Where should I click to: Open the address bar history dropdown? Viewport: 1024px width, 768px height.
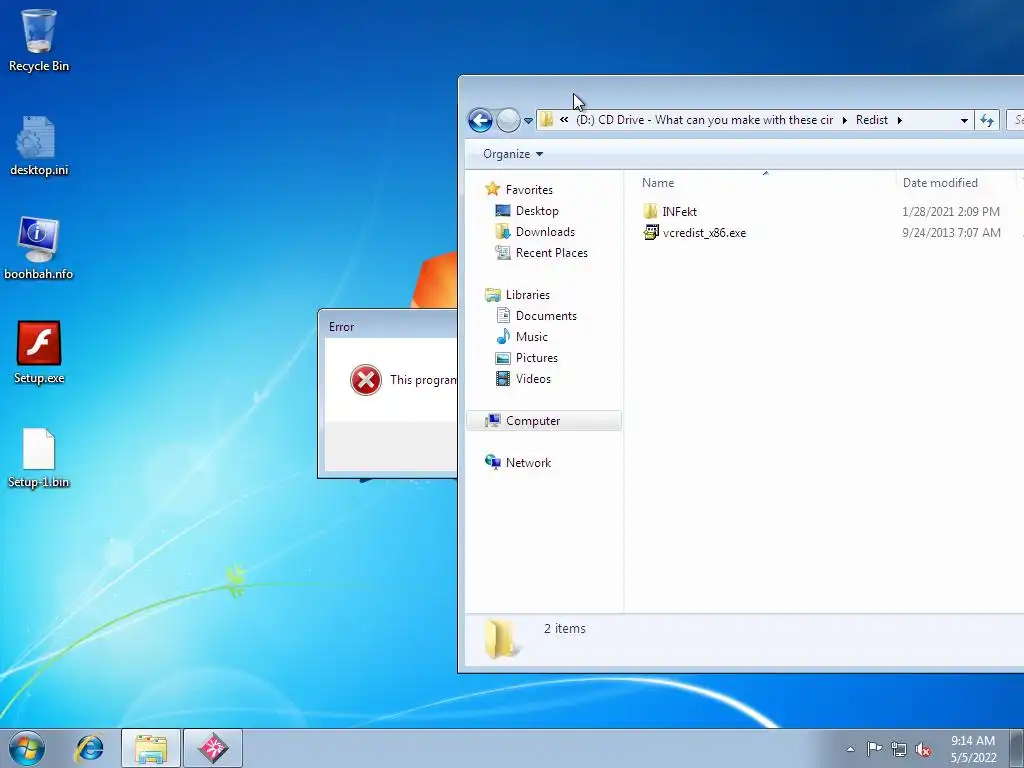tap(964, 121)
